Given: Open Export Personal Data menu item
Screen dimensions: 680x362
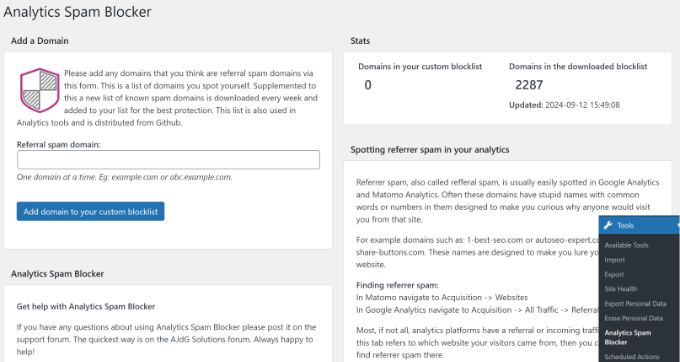Looking at the screenshot, I should tap(635, 303).
